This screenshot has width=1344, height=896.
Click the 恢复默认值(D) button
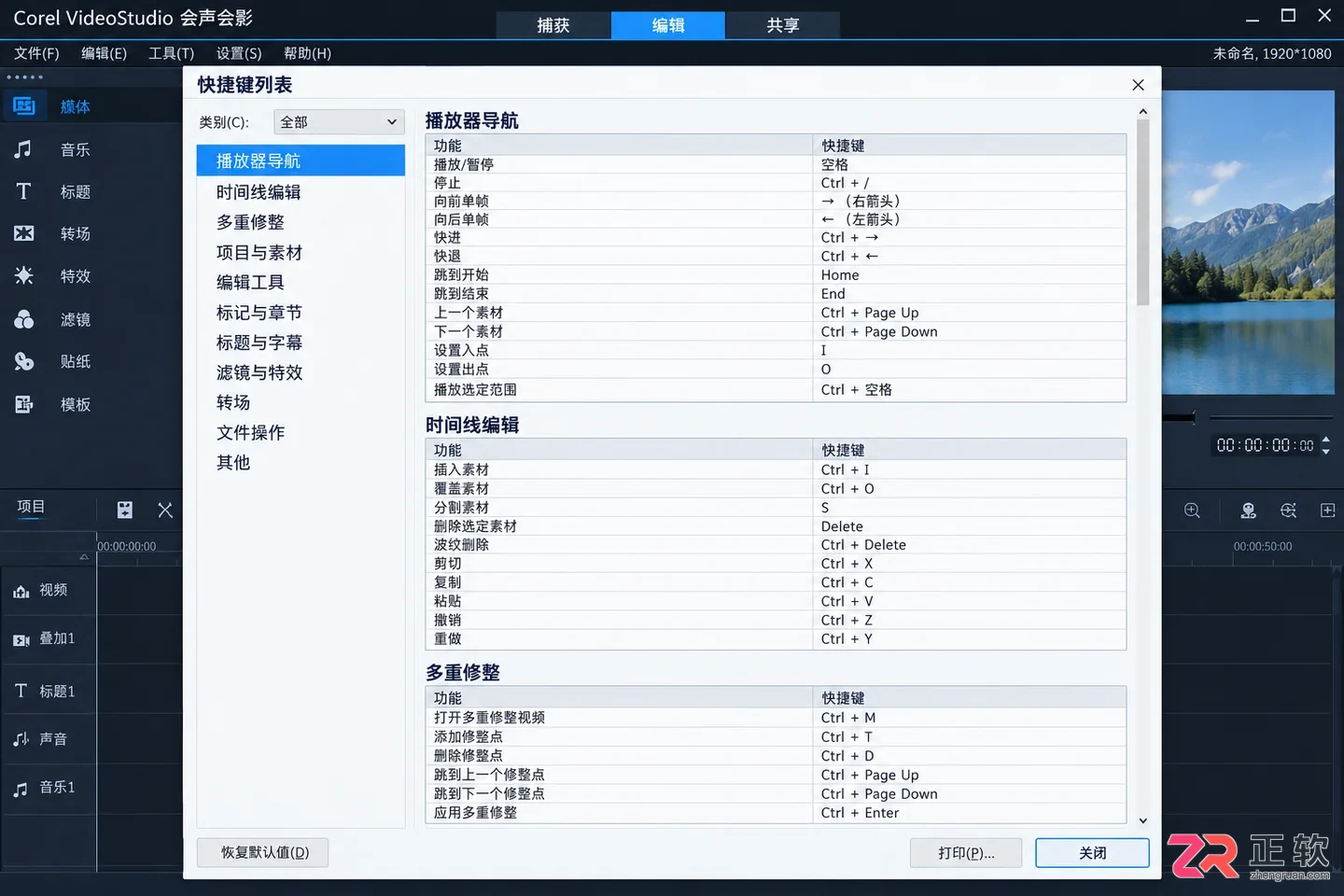click(x=262, y=852)
